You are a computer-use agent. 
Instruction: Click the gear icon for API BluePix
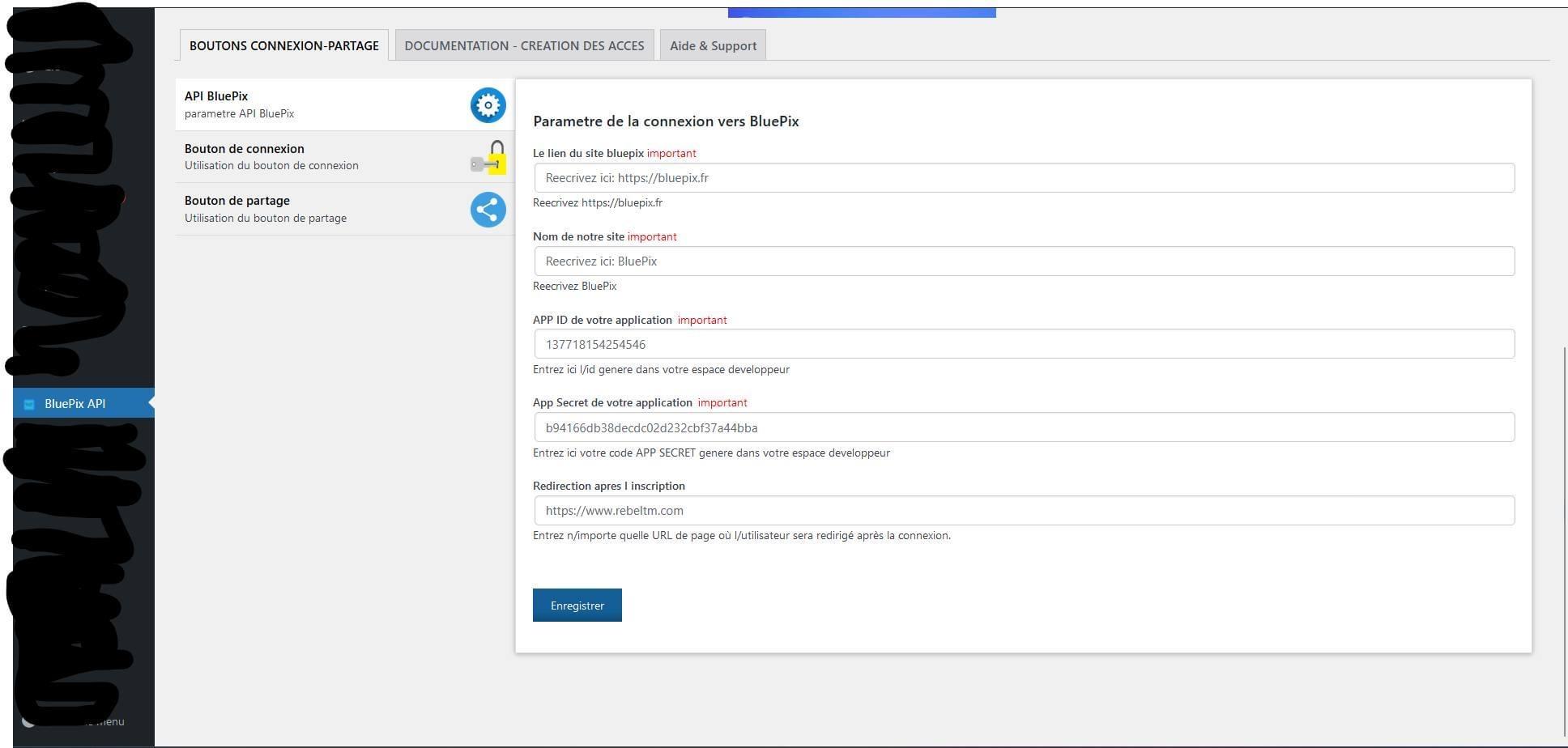point(488,105)
